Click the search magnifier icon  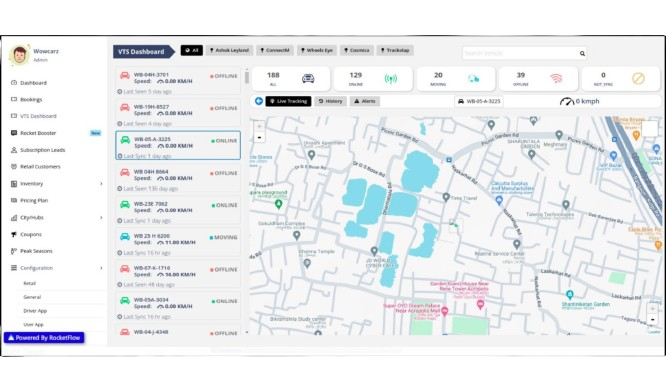[582, 54]
